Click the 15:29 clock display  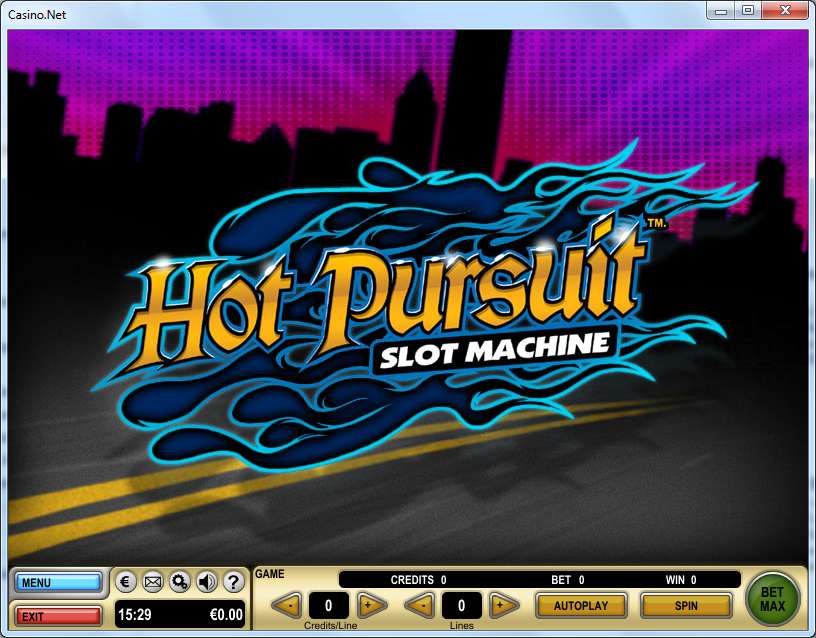(134, 615)
